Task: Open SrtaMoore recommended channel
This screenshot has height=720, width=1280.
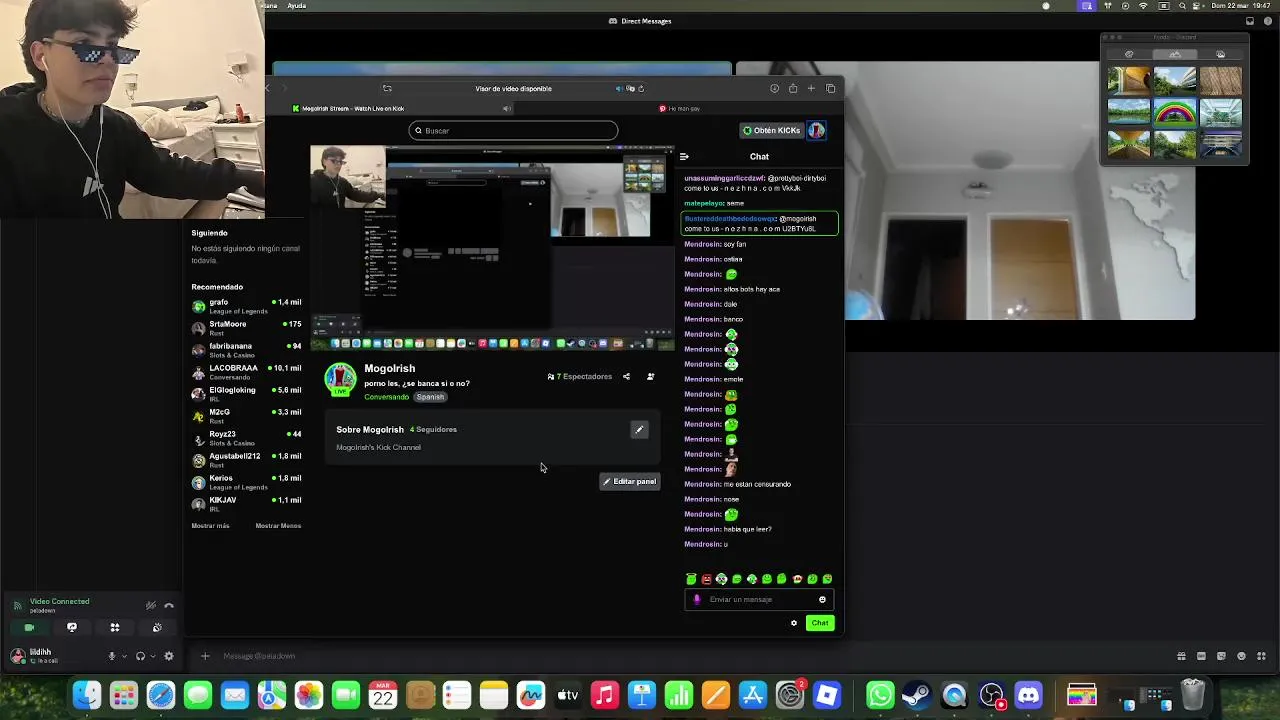Action: click(246, 328)
